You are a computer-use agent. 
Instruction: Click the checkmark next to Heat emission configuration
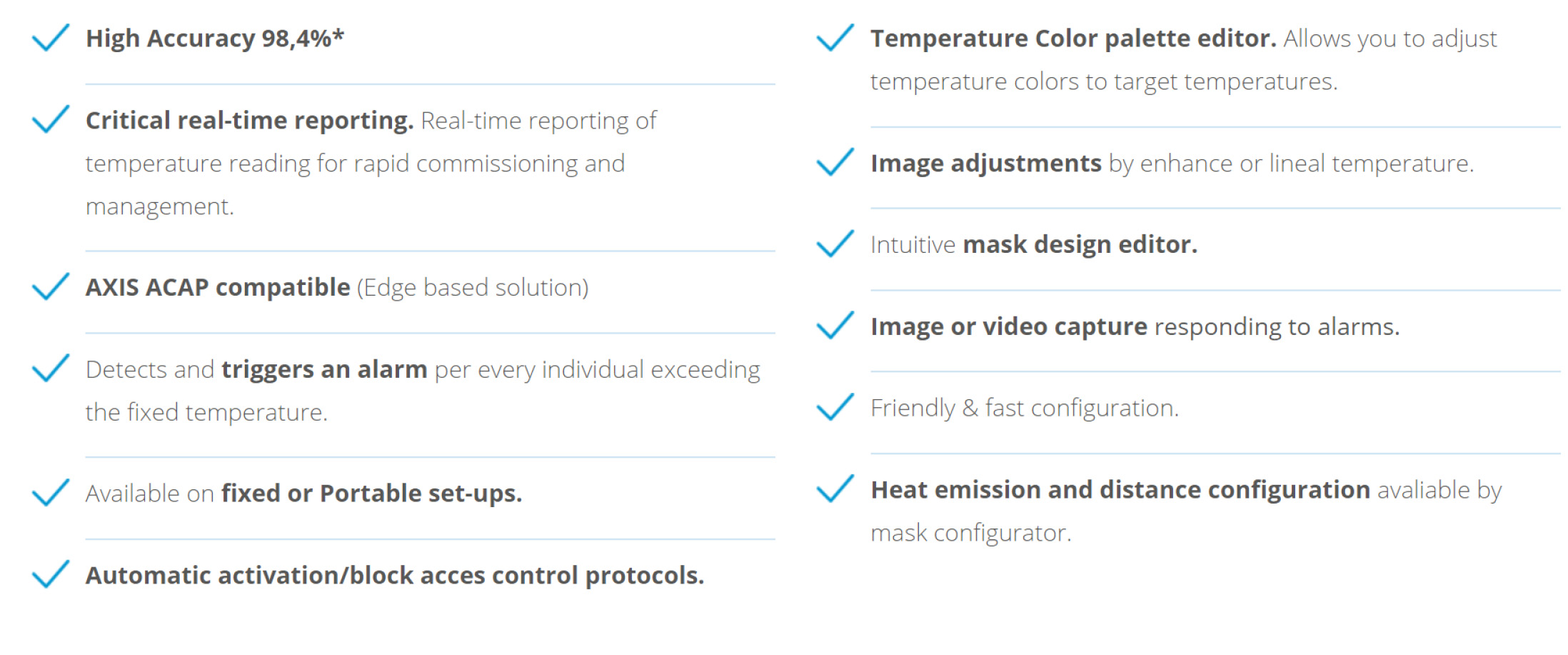point(835,489)
